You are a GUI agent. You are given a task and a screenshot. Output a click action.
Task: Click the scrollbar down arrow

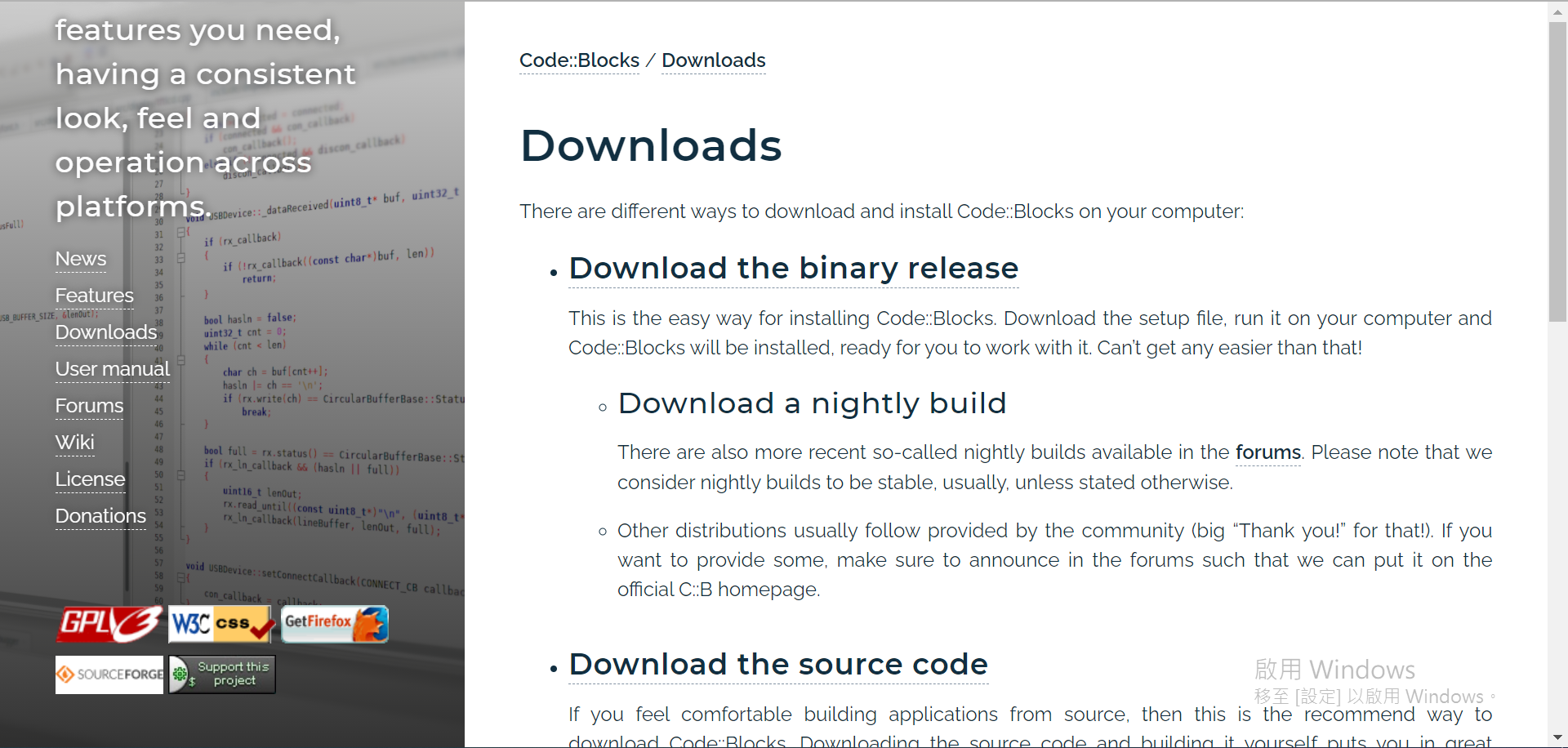1557,737
